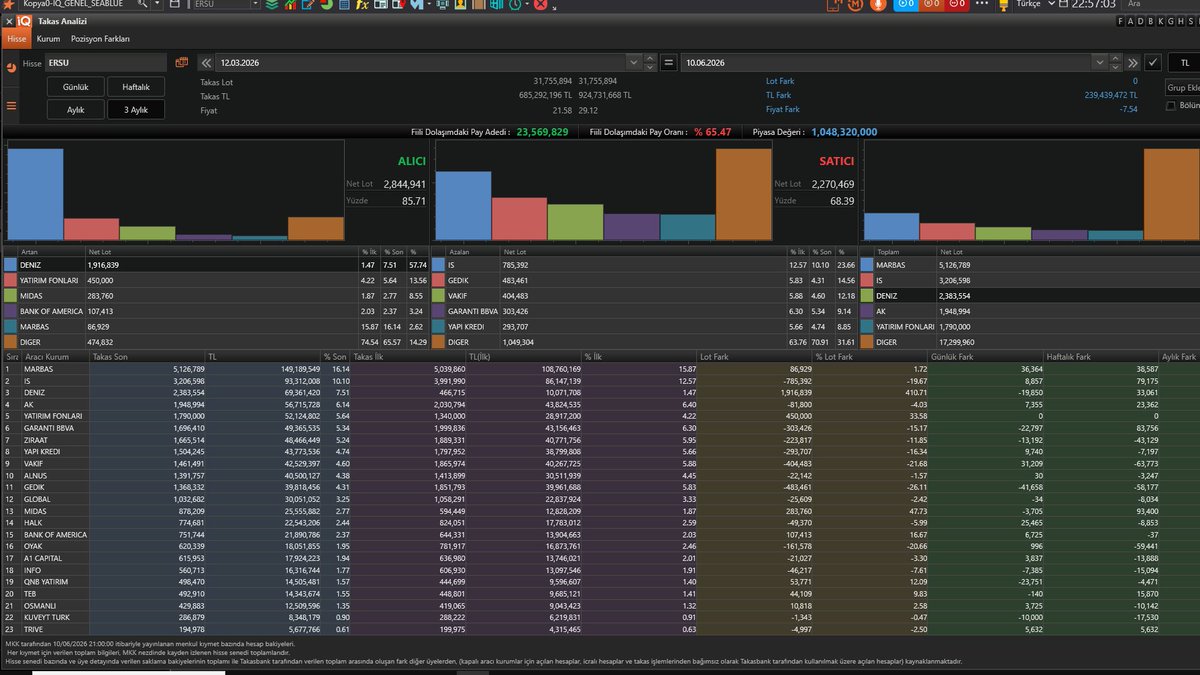Open the TL currency dropdown
The height and width of the screenshot is (675, 1200).
(x=1182, y=62)
